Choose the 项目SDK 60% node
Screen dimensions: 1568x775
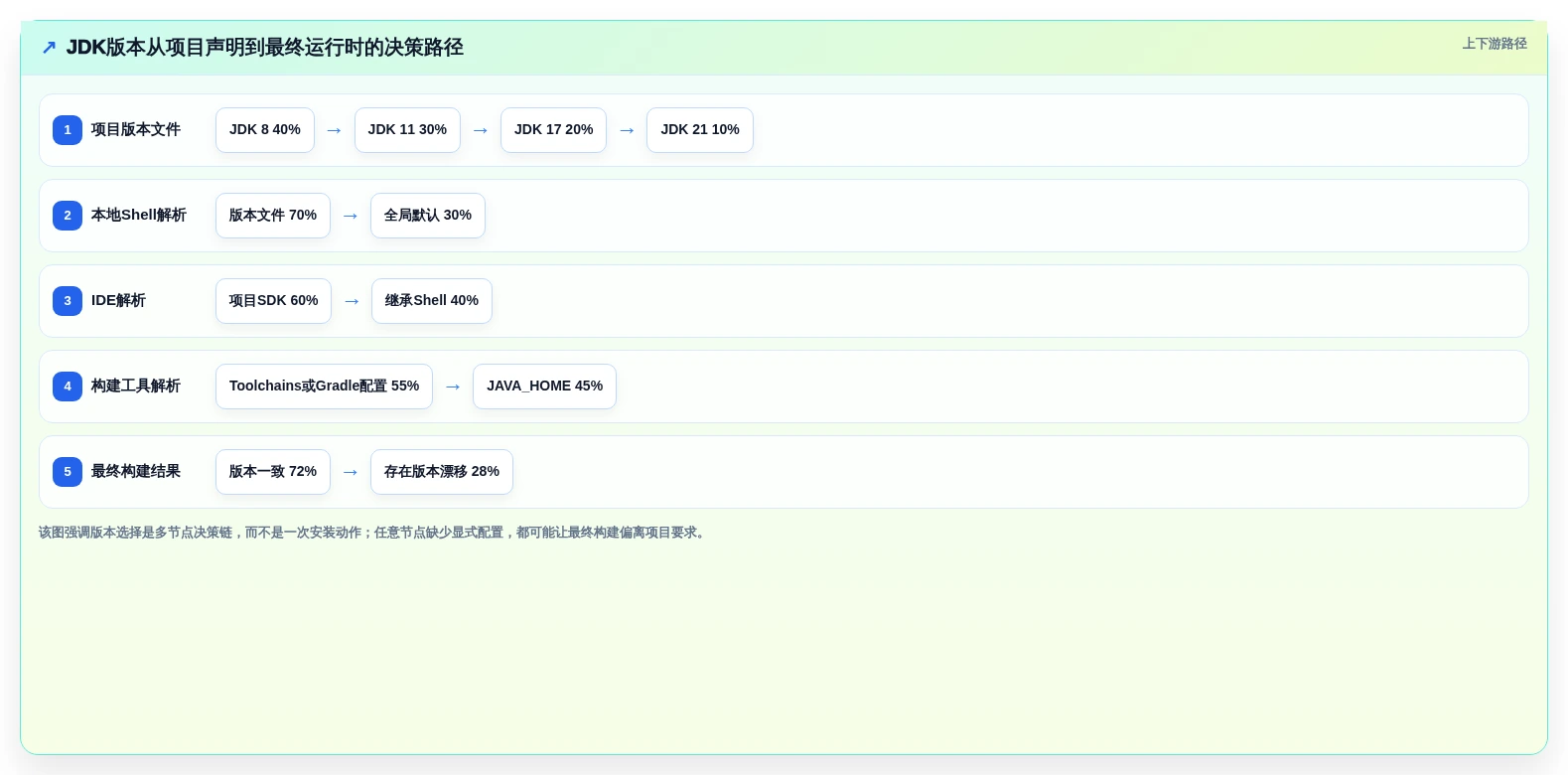coord(273,301)
